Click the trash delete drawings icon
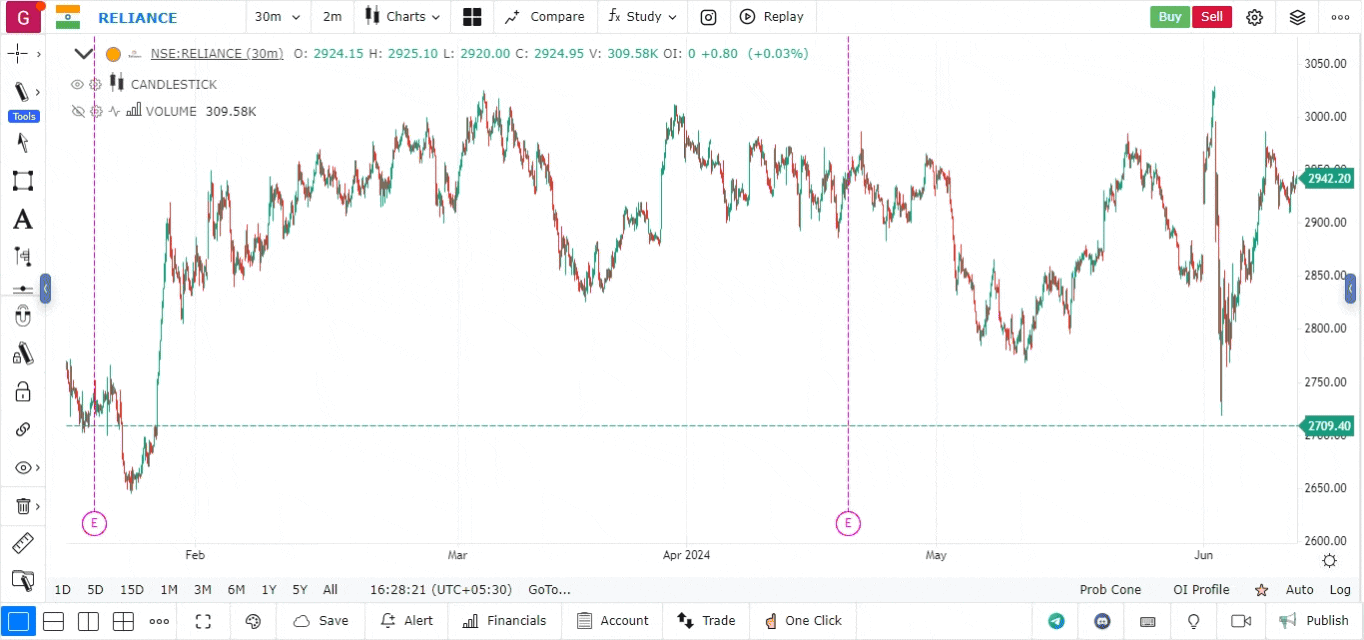The width and height of the screenshot is (1364, 640). point(22,506)
